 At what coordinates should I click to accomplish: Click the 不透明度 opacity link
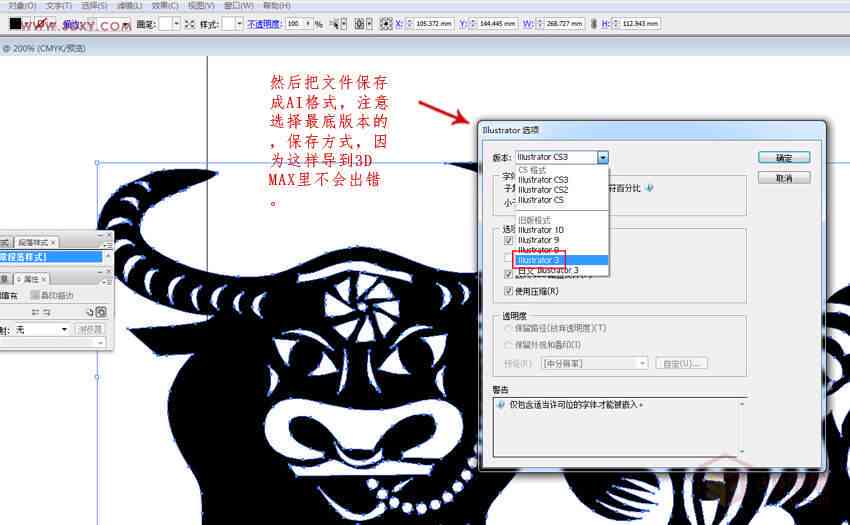pyautogui.click(x=263, y=24)
